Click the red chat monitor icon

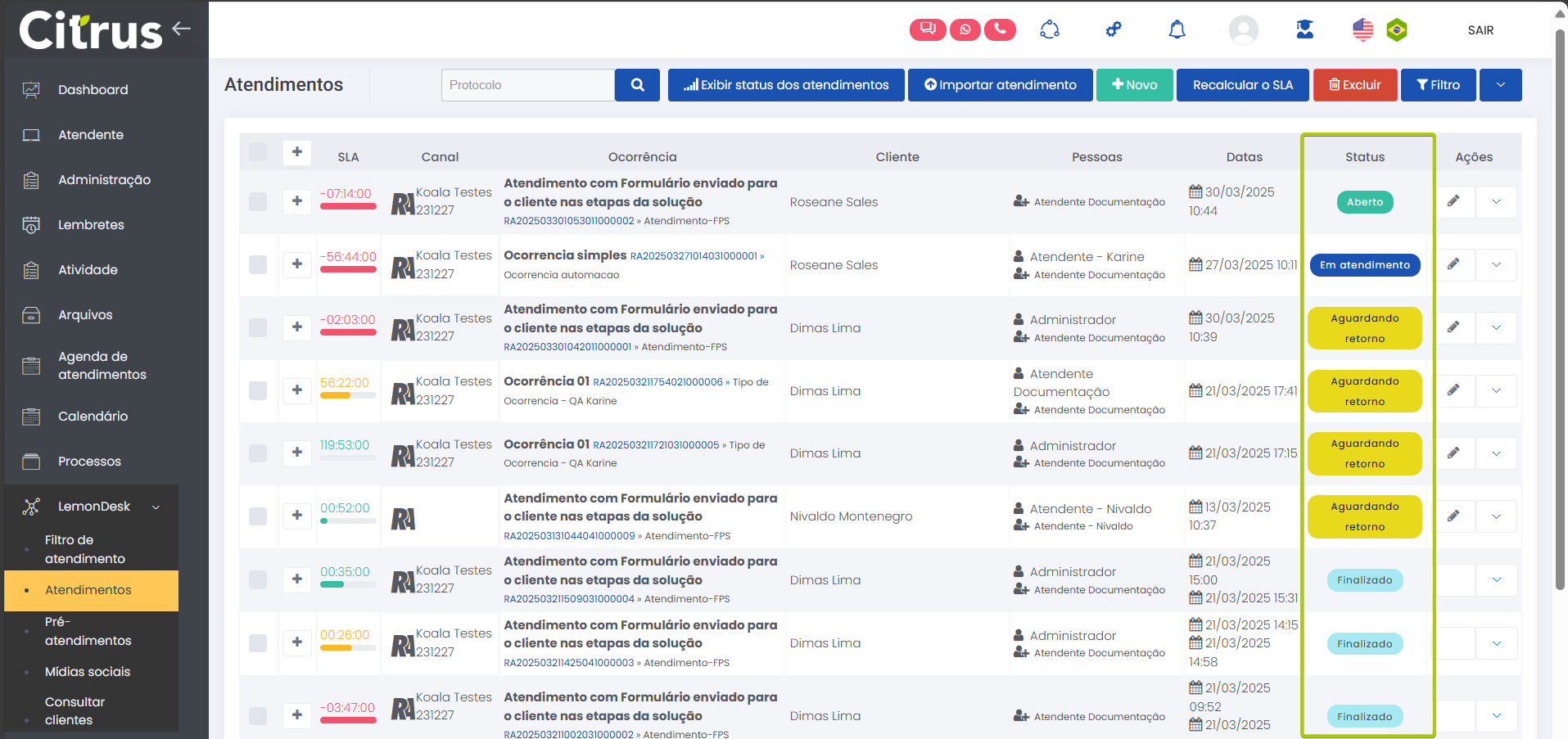coord(927,29)
